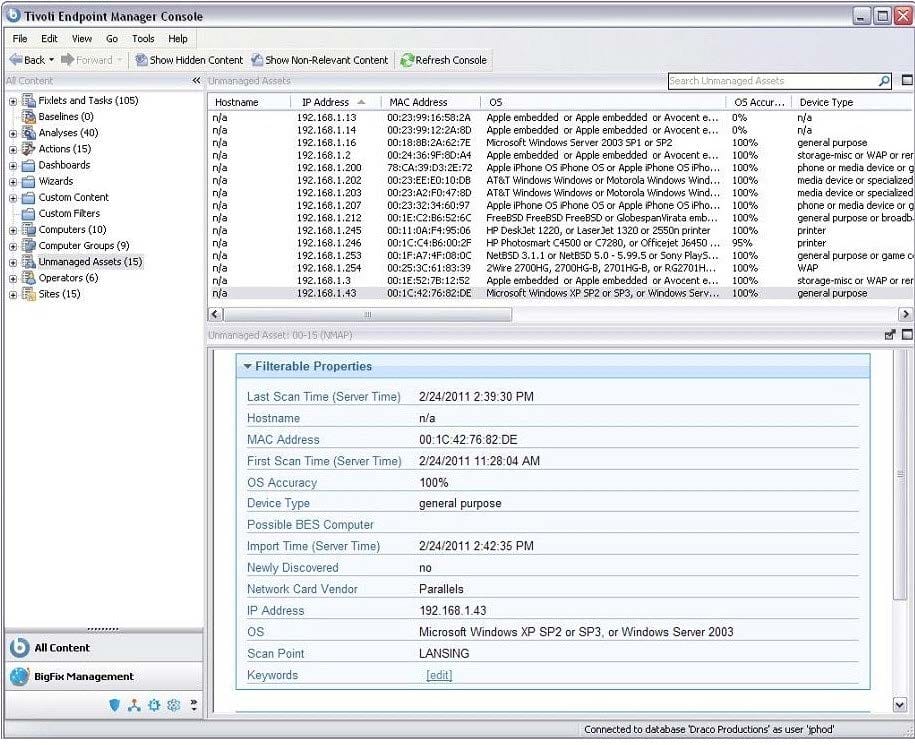Open the Edit menu
Viewport: 915px width, 745px height.
(49, 39)
